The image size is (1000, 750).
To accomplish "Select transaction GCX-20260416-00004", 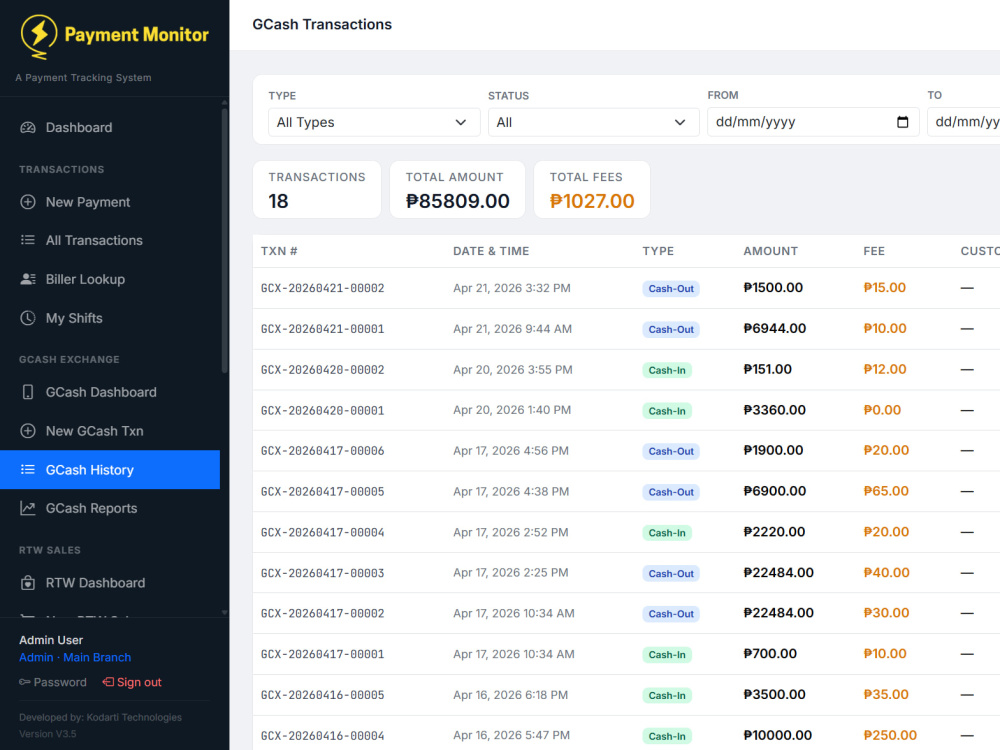I will (x=323, y=735).
